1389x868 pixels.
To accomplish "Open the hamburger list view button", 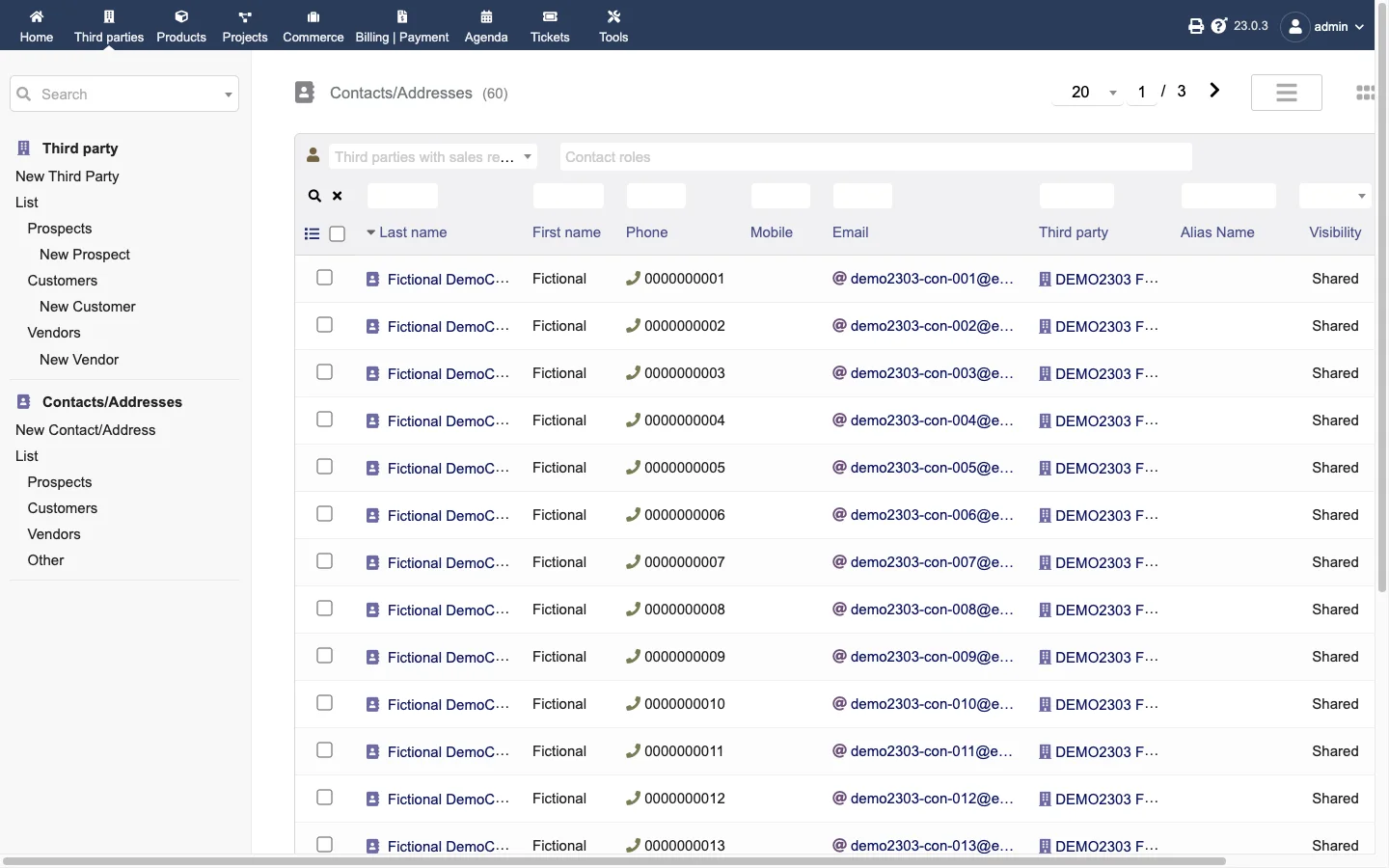I will [1287, 93].
